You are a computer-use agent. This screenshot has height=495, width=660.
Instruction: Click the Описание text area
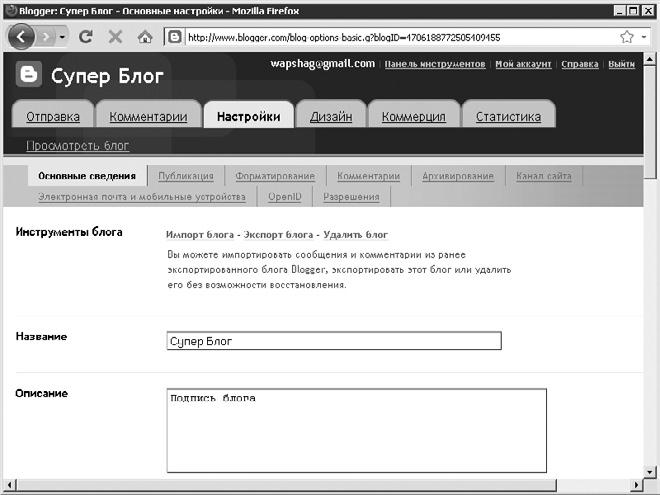[357, 430]
